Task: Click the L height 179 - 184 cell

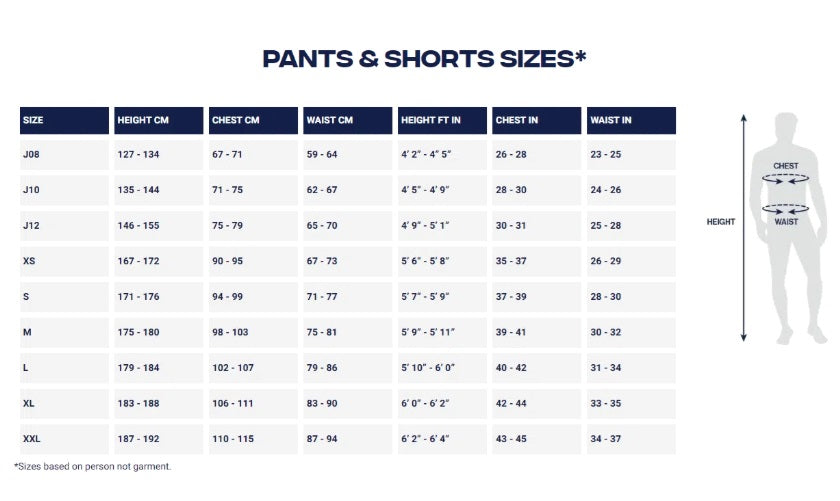Action: [159, 368]
